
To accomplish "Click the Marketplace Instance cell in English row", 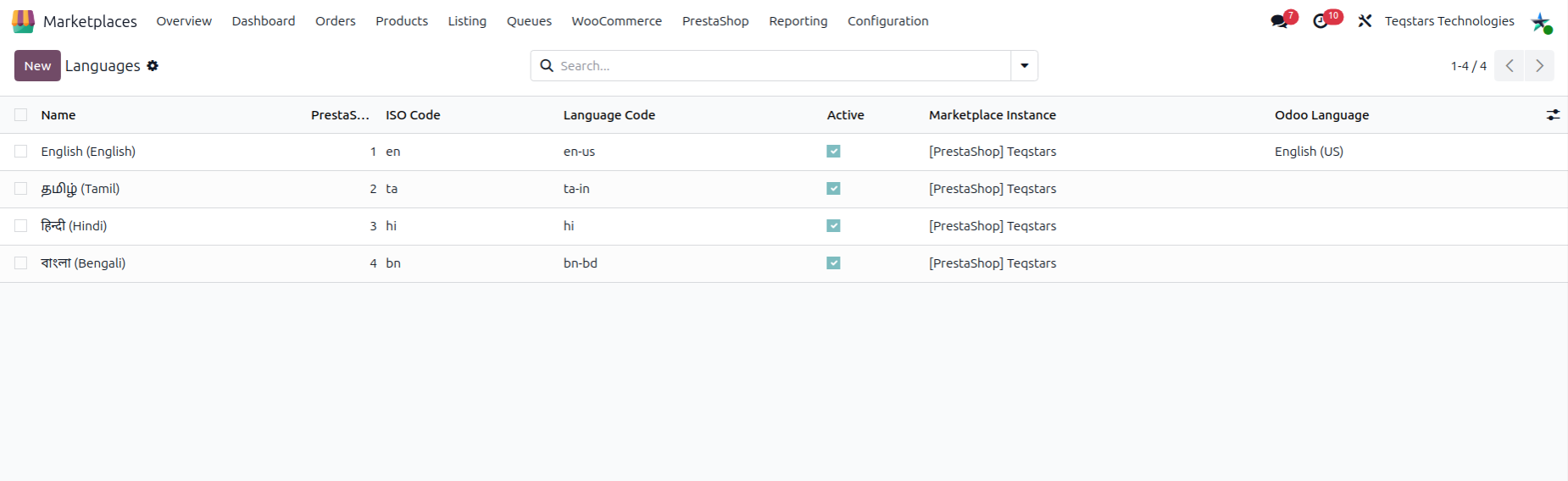I will coord(993,152).
